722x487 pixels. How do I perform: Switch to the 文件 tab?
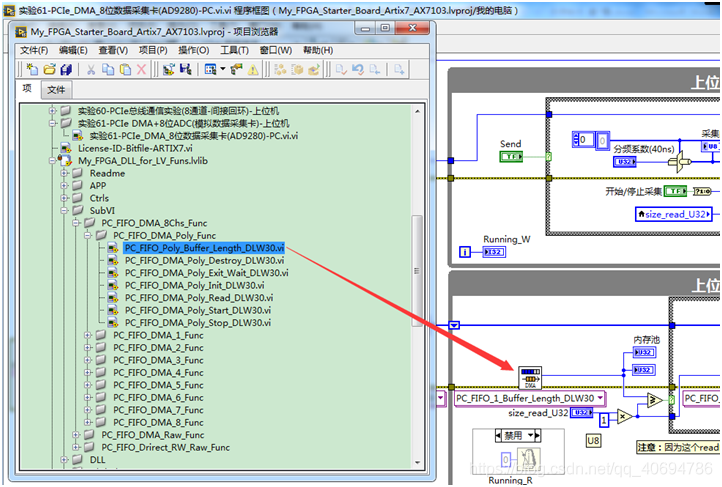click(56, 90)
